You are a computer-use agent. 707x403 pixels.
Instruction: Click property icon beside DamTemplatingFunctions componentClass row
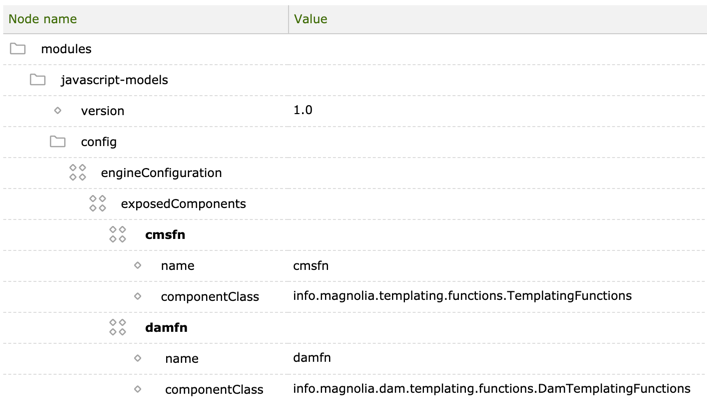138,389
